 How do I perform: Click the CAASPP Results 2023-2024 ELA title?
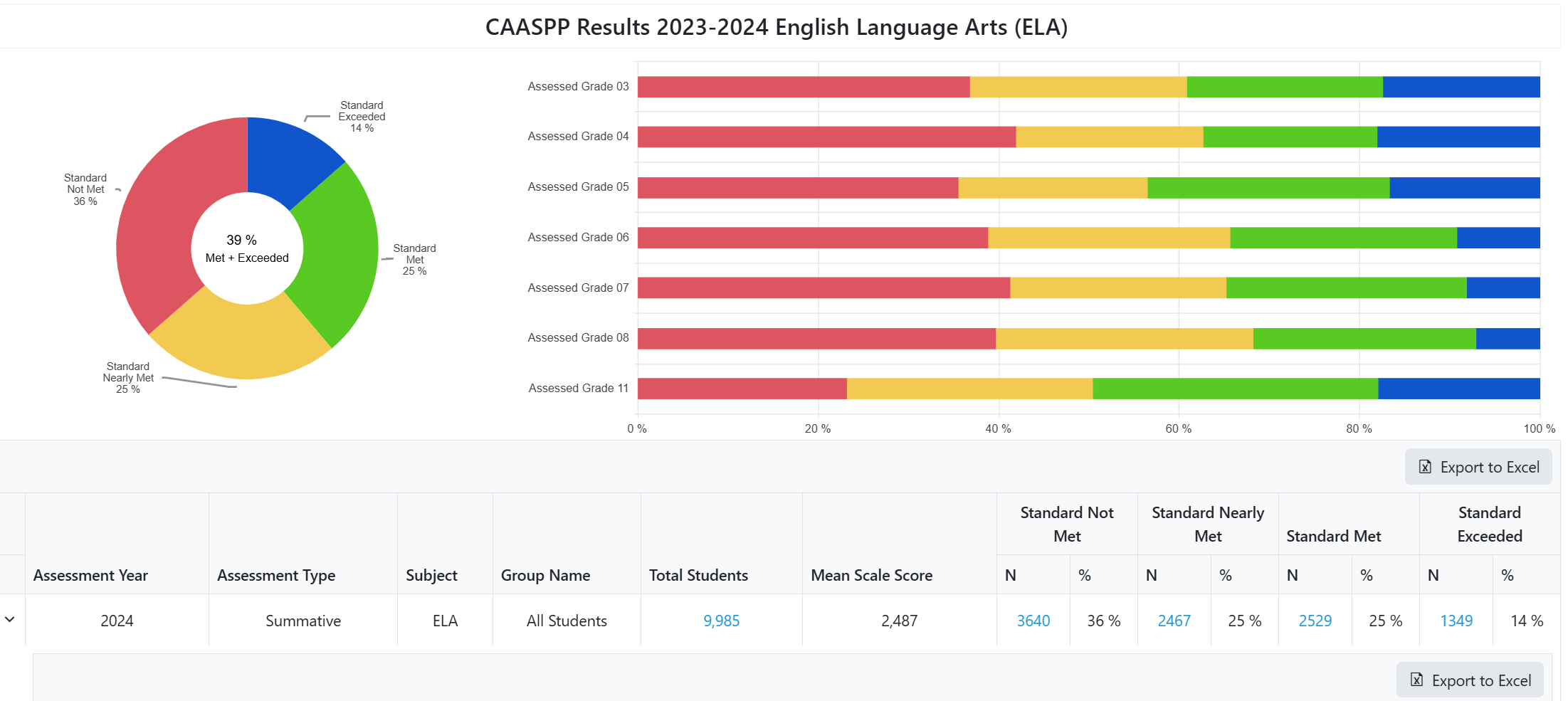[777, 27]
